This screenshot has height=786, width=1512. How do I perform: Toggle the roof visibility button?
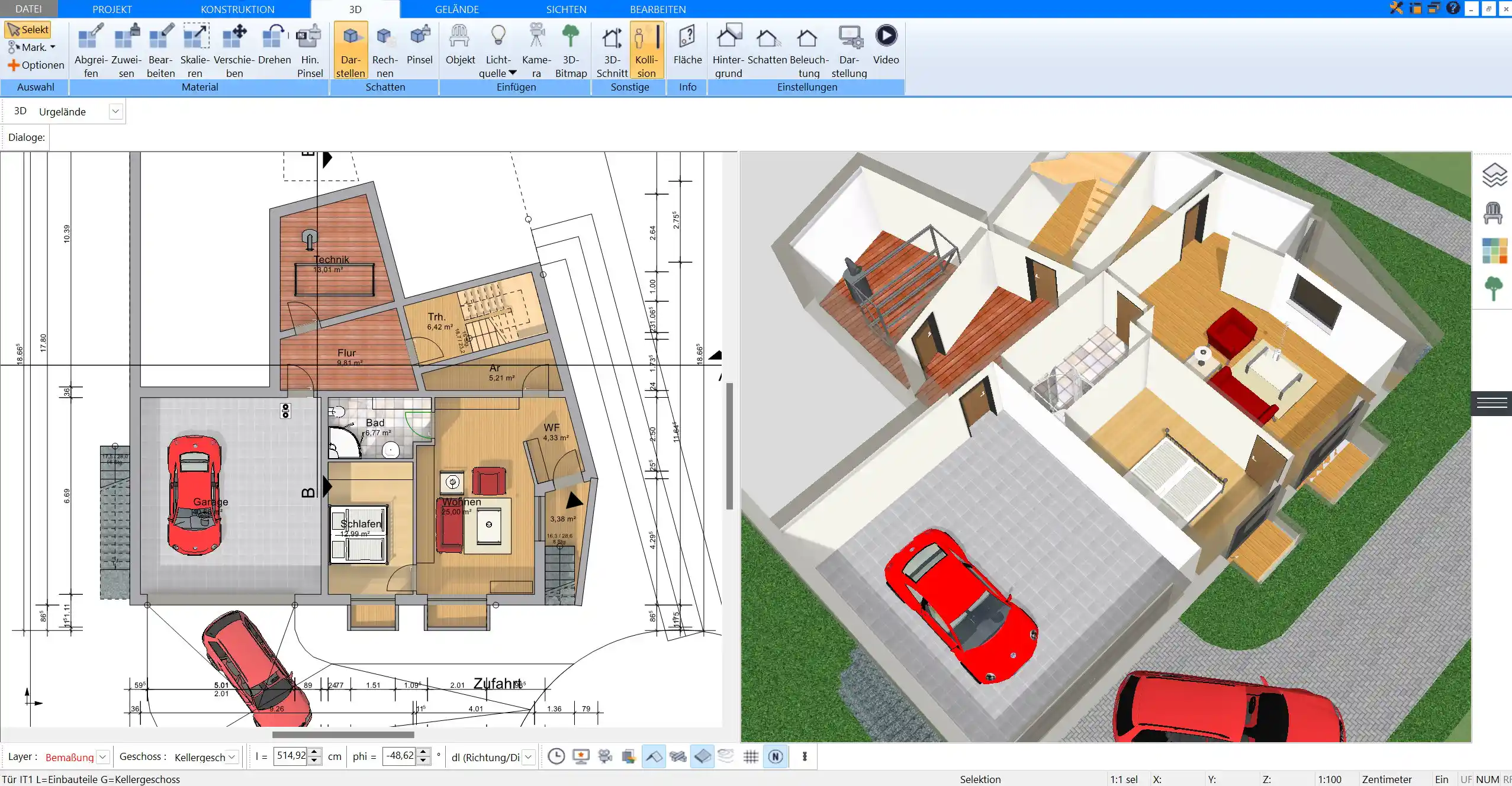click(x=654, y=756)
